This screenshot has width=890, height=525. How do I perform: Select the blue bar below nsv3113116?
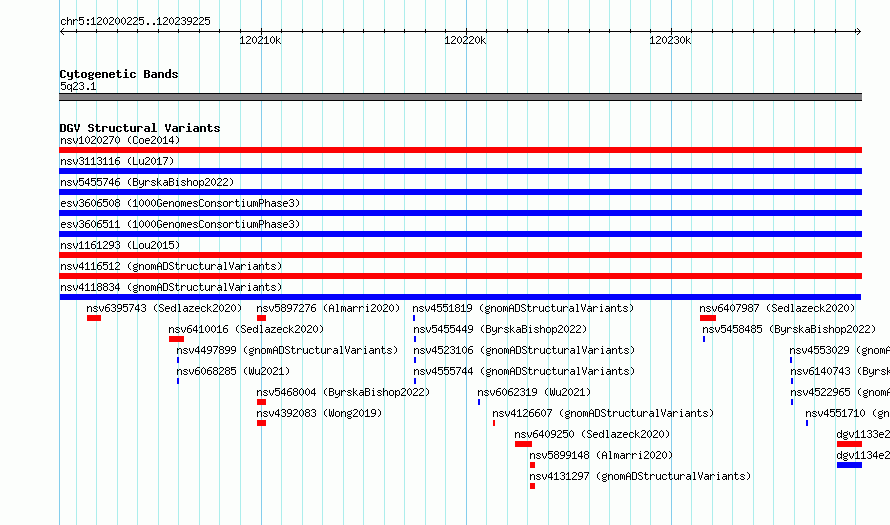click(460, 171)
